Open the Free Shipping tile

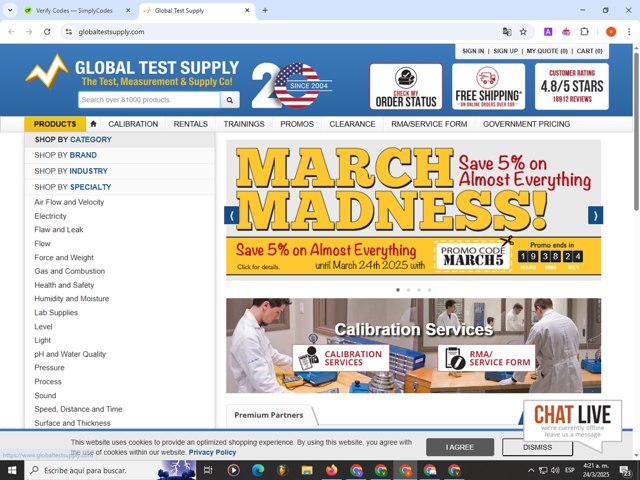(488, 86)
